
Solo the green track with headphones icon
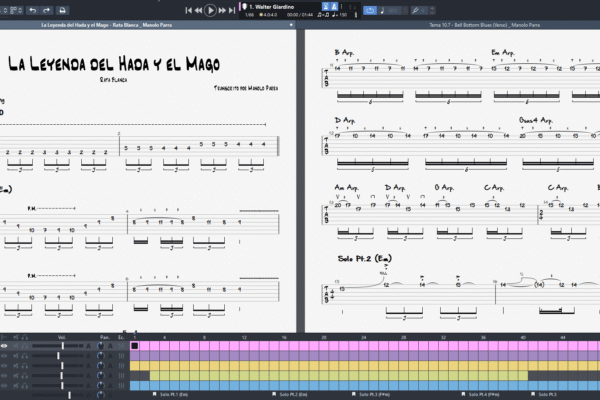click(24, 376)
